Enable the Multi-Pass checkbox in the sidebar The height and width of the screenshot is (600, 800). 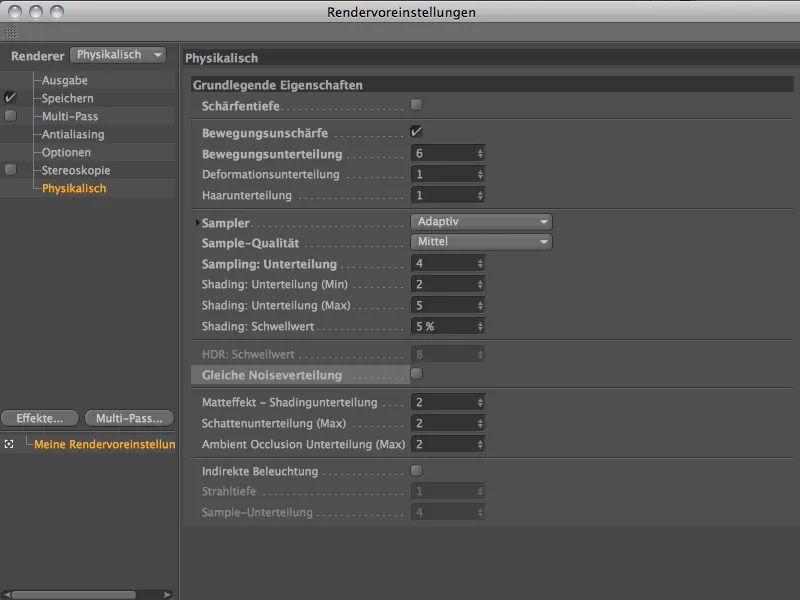(x=8, y=113)
